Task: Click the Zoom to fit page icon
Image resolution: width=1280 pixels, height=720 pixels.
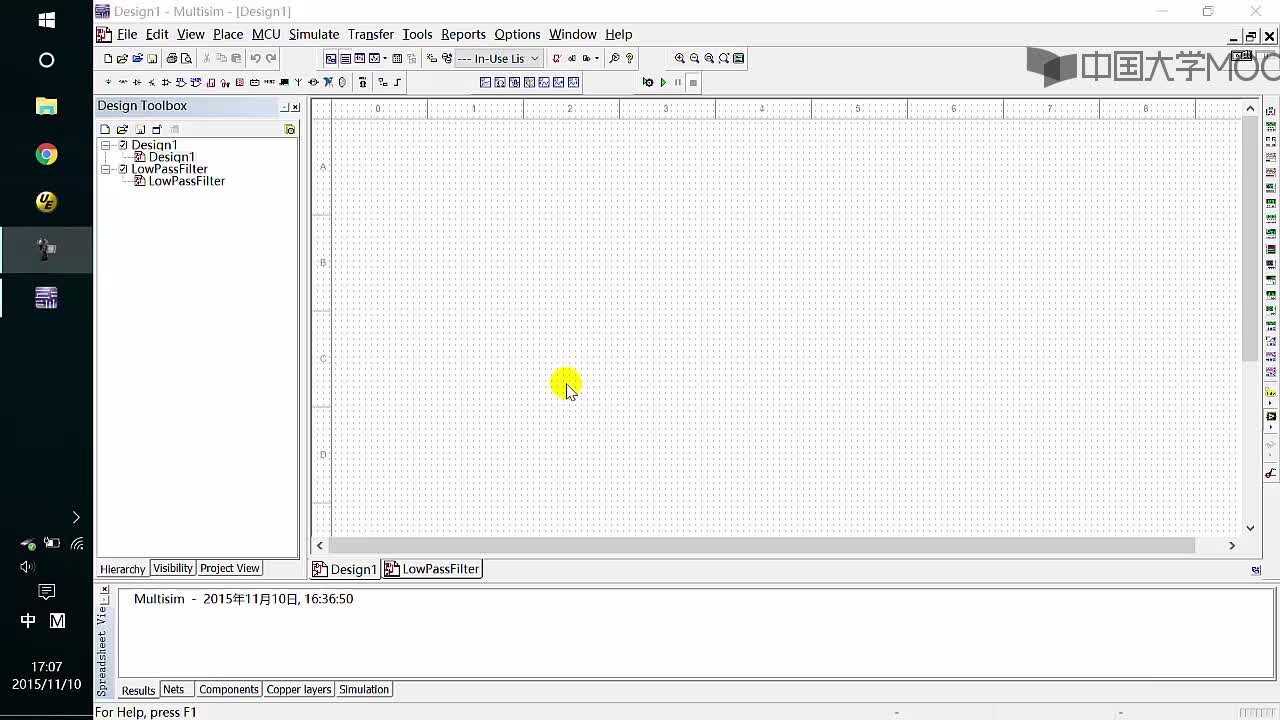Action: [724, 58]
